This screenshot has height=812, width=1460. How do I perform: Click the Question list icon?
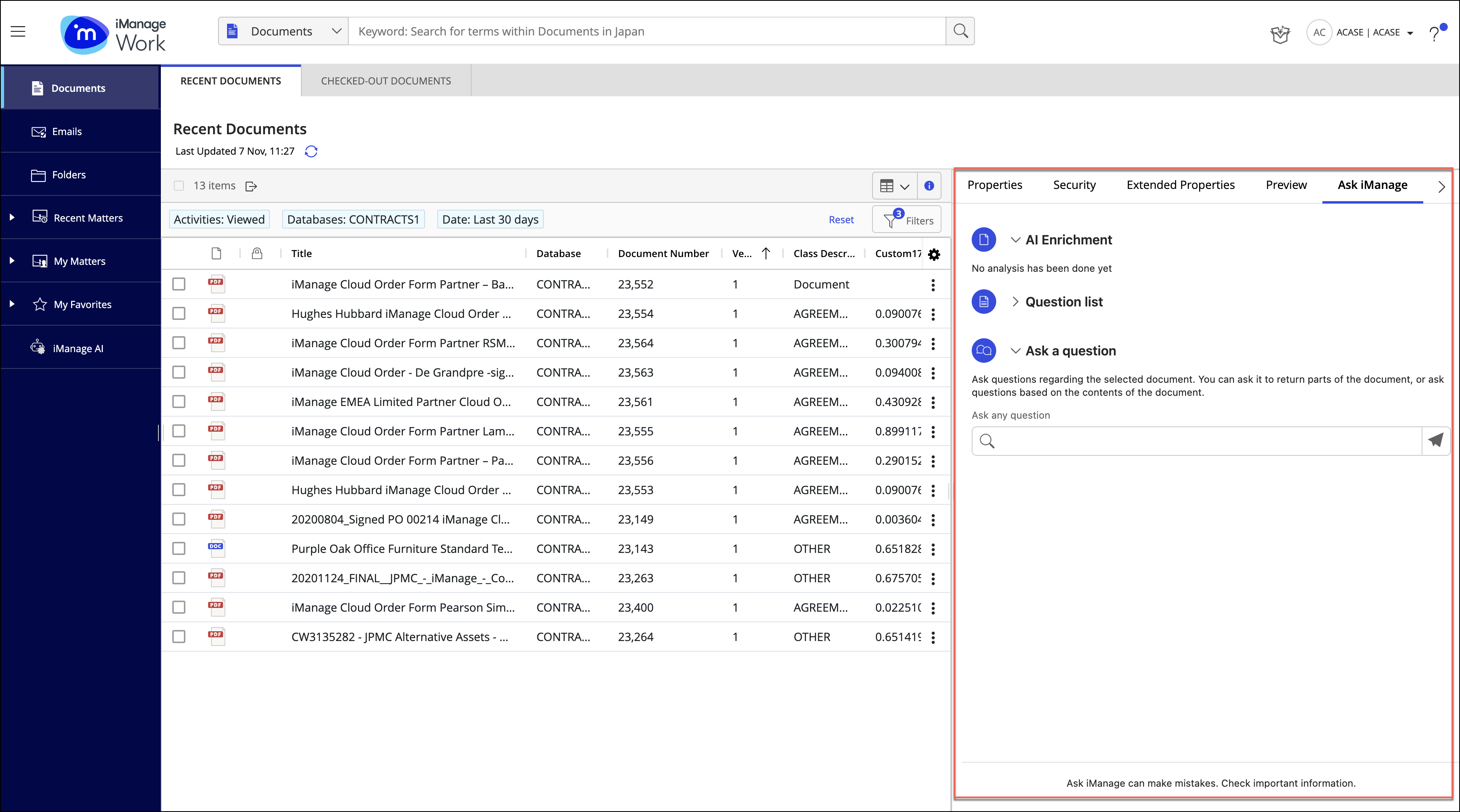pos(984,301)
